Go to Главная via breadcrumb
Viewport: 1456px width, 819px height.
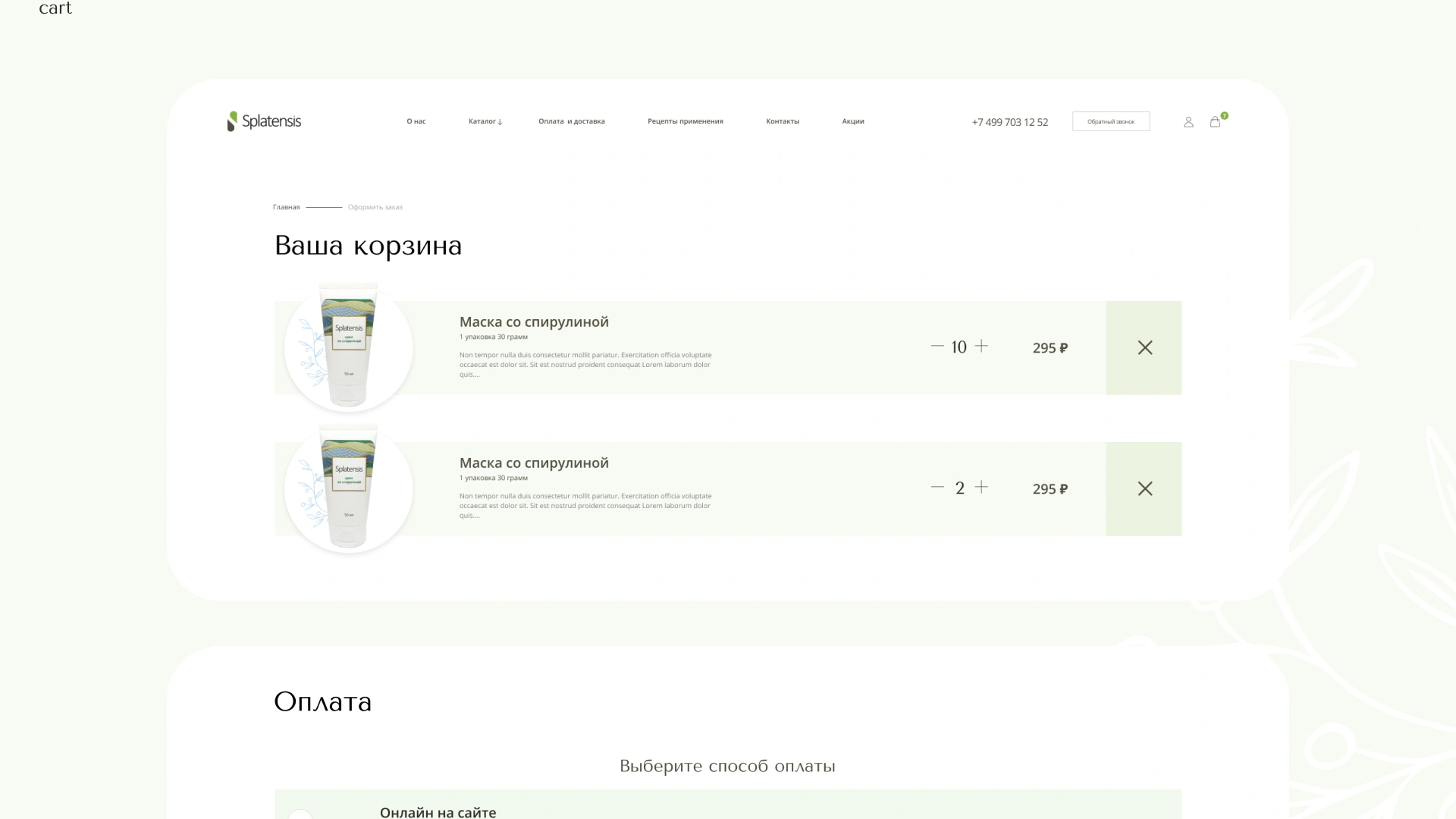coord(287,207)
